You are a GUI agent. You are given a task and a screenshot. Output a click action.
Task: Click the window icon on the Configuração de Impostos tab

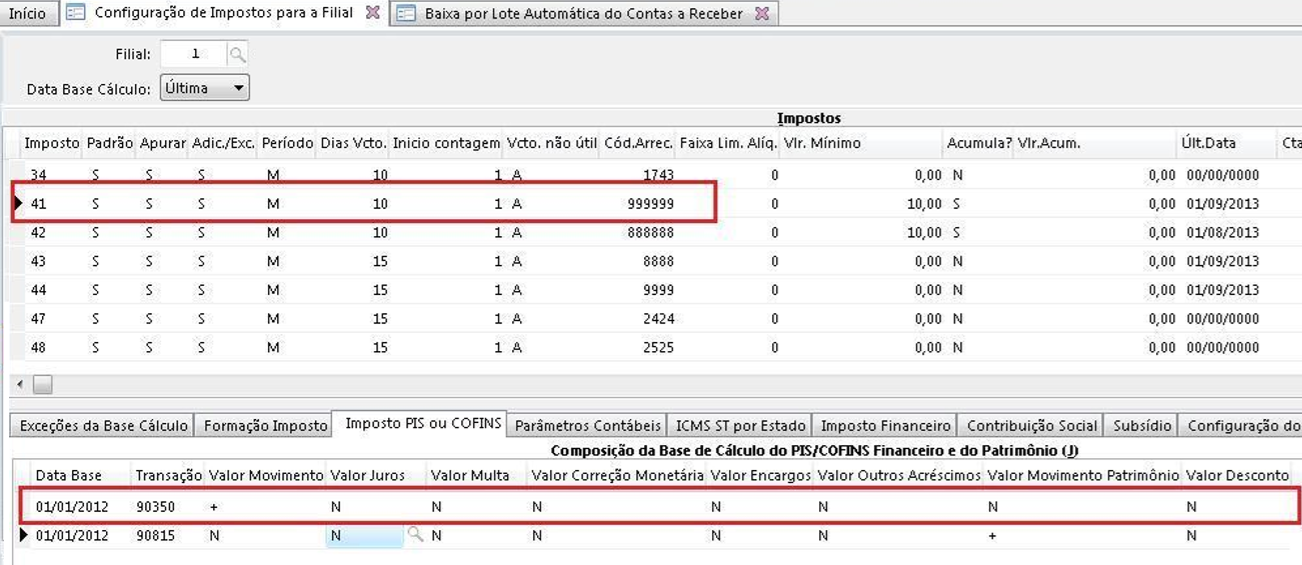pos(75,13)
